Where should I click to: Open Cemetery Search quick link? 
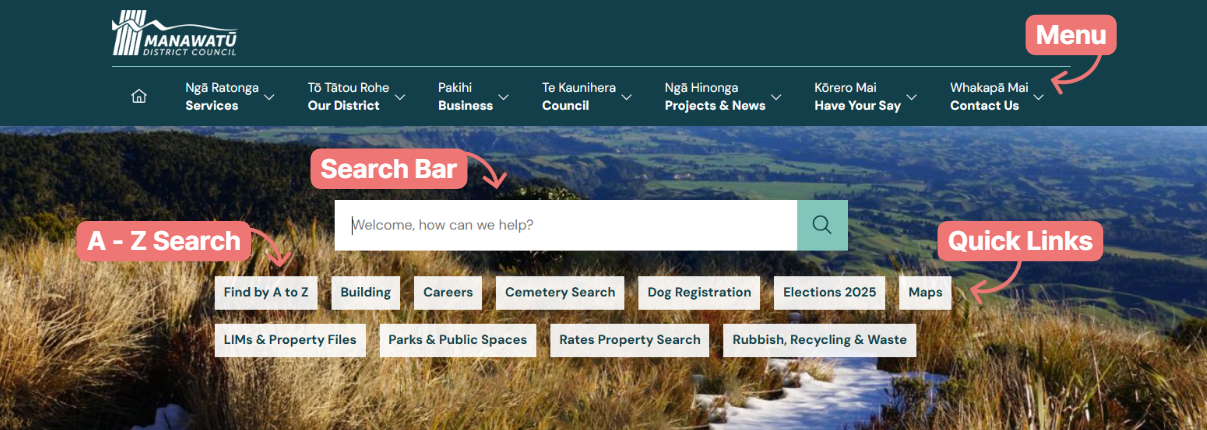560,293
